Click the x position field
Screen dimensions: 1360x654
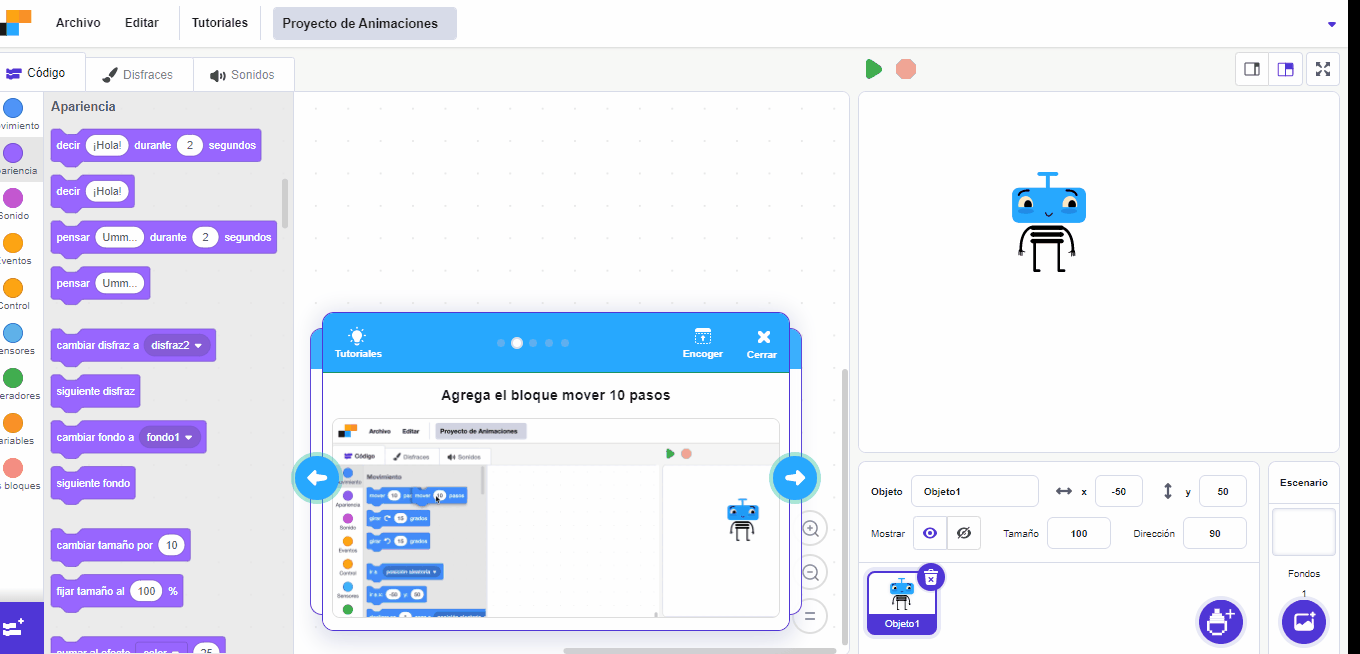point(1119,491)
